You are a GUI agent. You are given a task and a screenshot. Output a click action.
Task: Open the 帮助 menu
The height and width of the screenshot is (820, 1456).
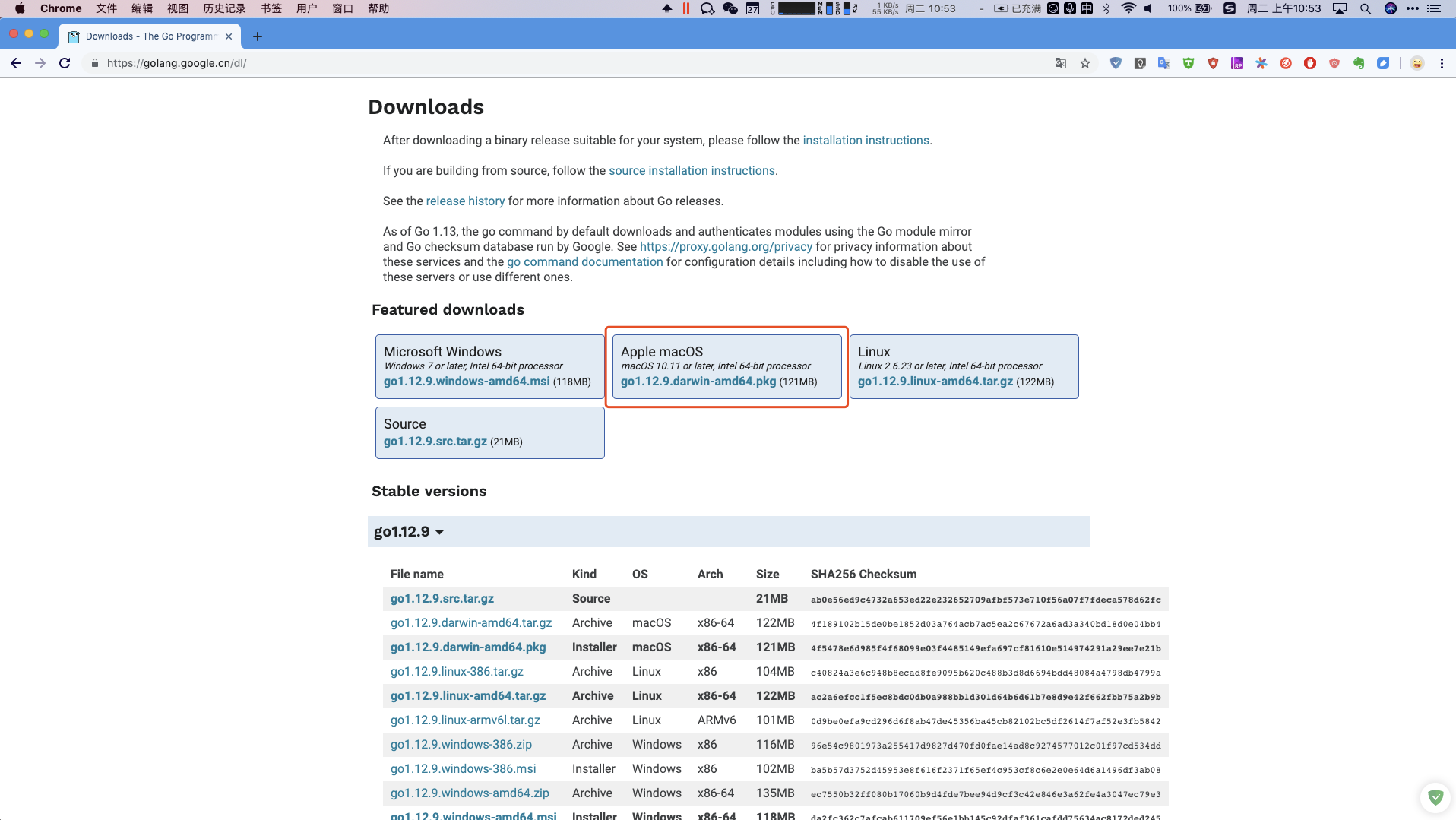[x=378, y=8]
